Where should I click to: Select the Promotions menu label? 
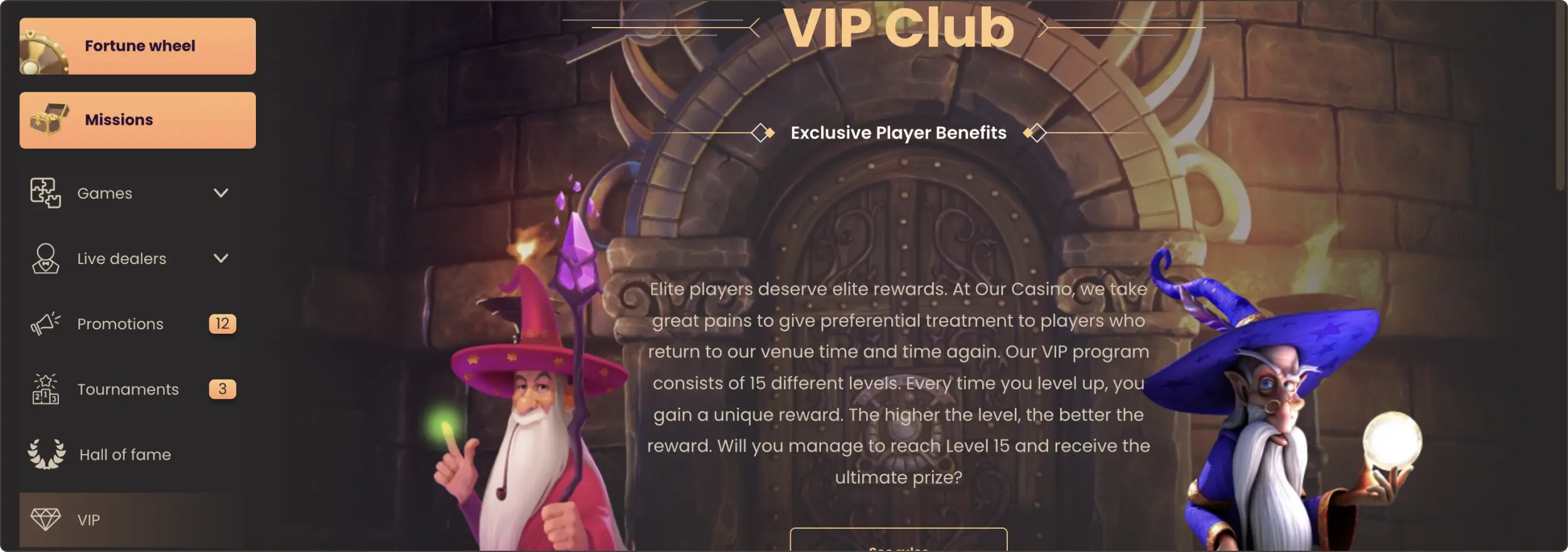[120, 324]
